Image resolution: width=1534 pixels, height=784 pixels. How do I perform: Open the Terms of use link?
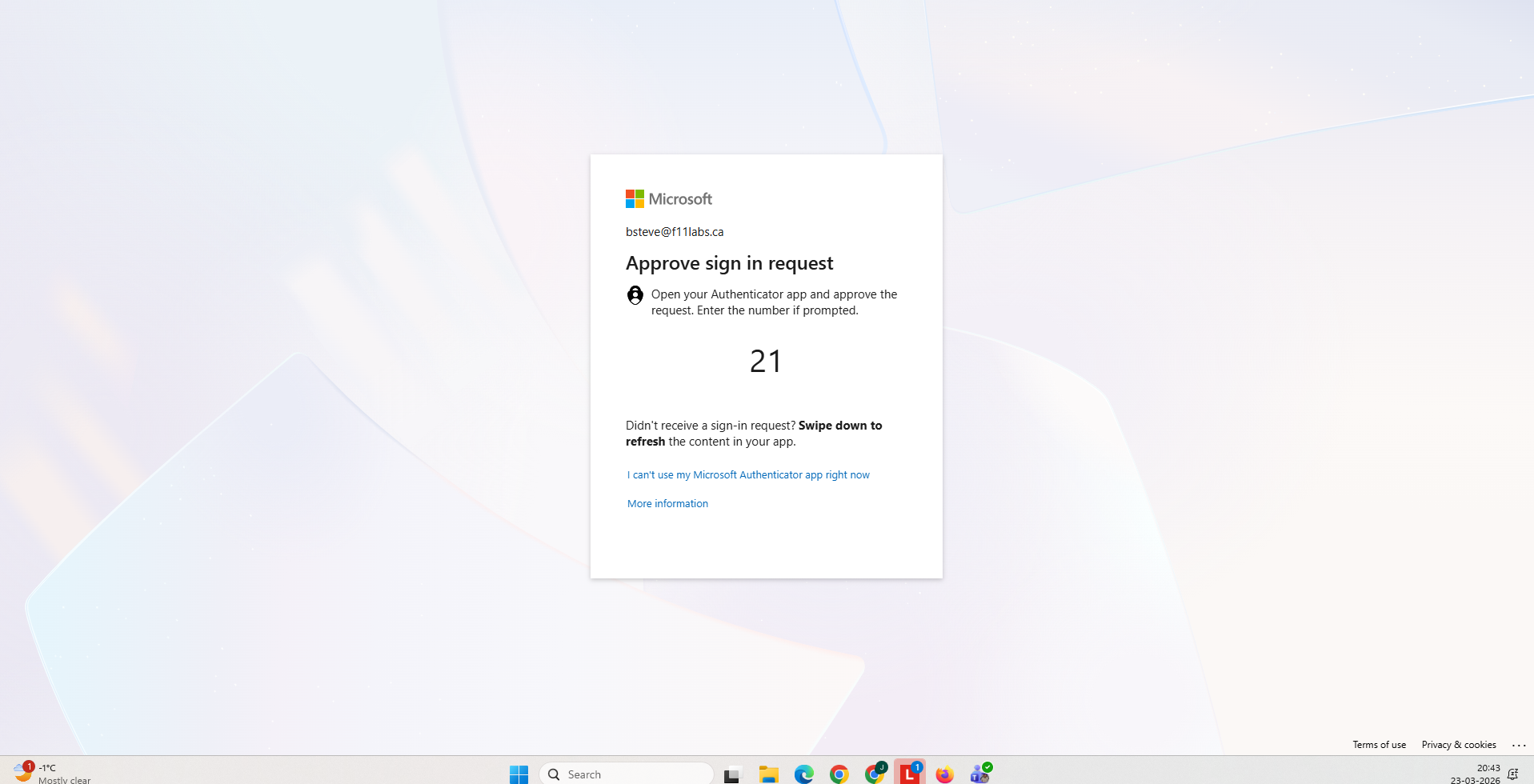point(1379,745)
